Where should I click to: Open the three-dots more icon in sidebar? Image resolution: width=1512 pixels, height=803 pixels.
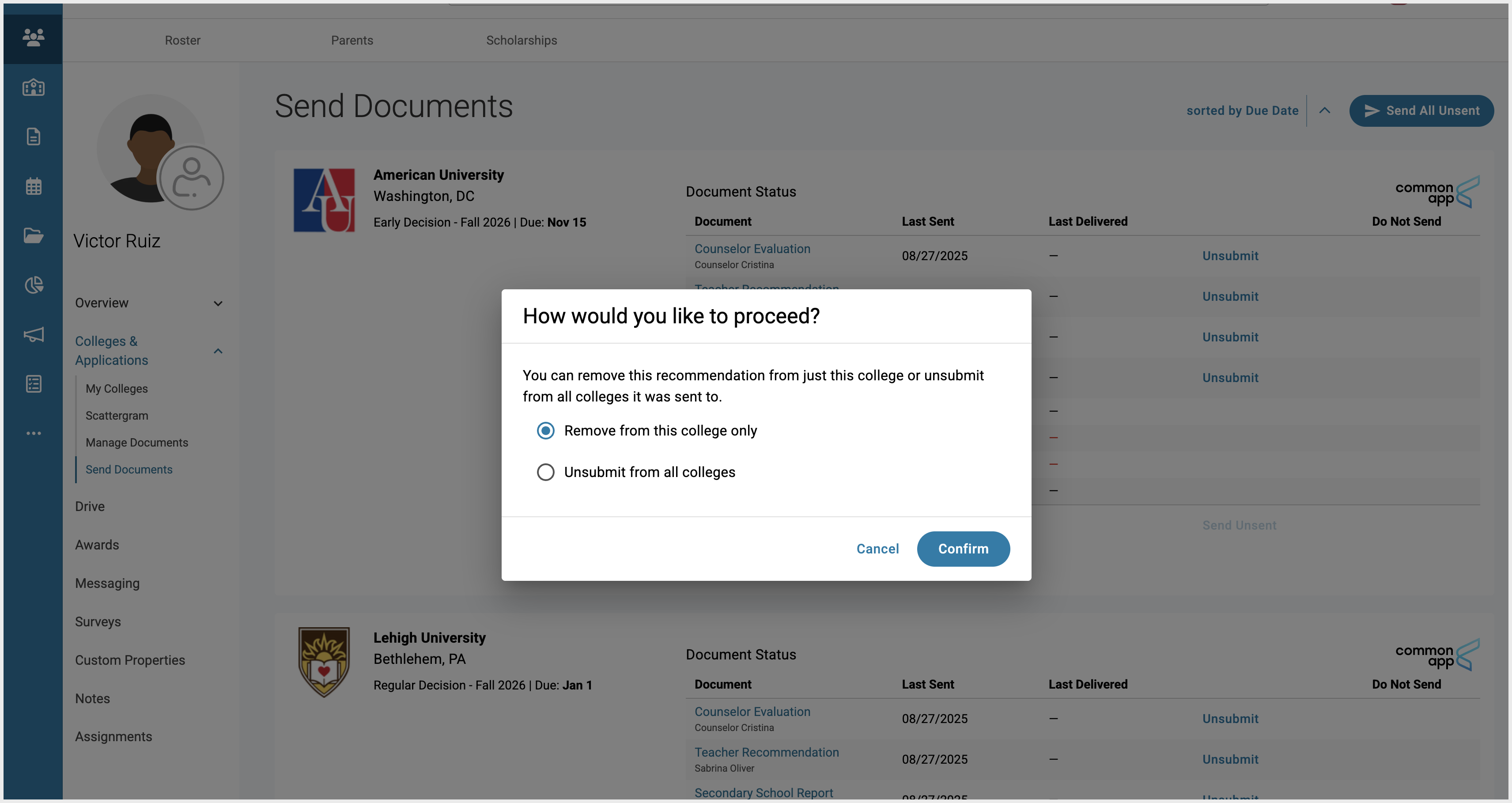pyautogui.click(x=34, y=433)
